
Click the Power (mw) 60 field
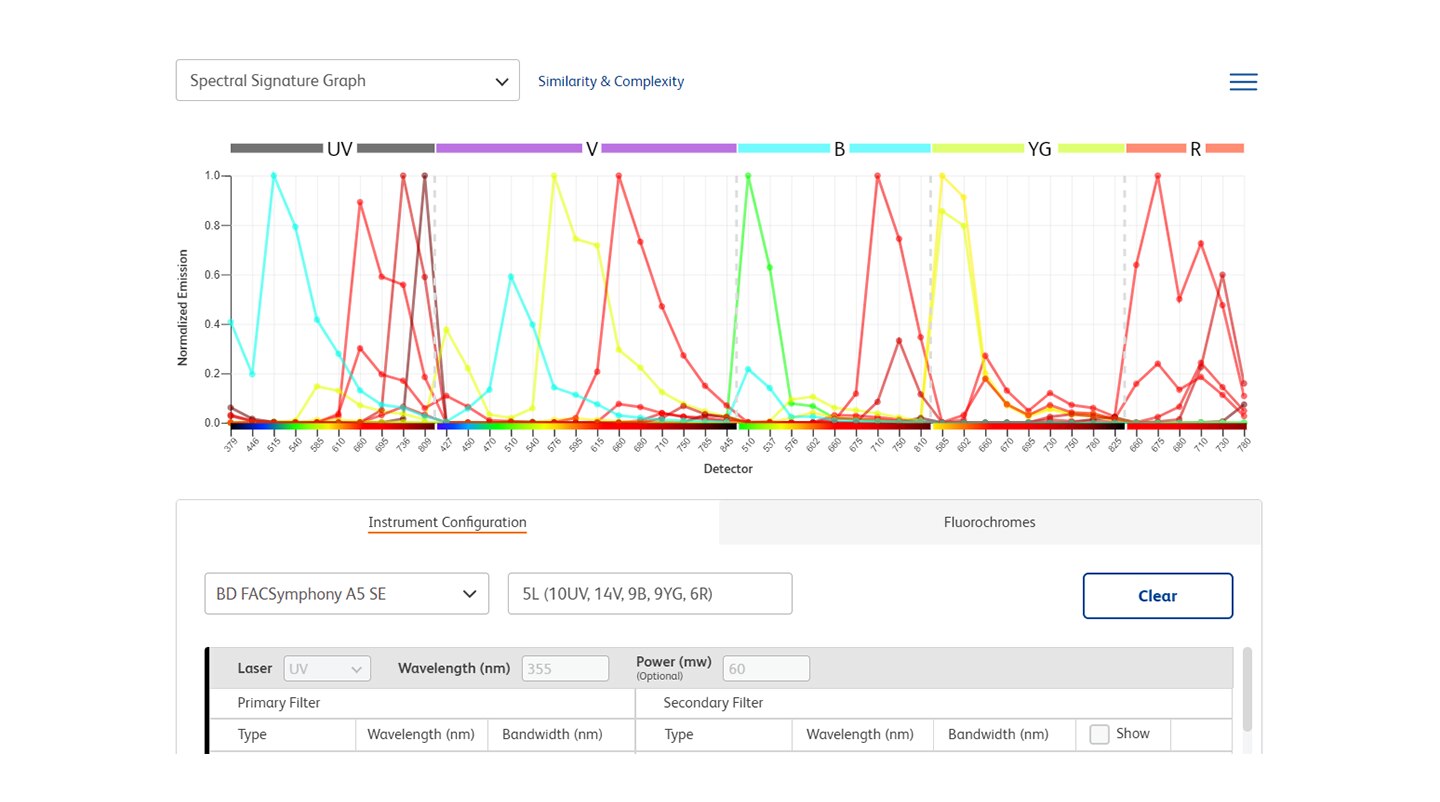(766, 669)
